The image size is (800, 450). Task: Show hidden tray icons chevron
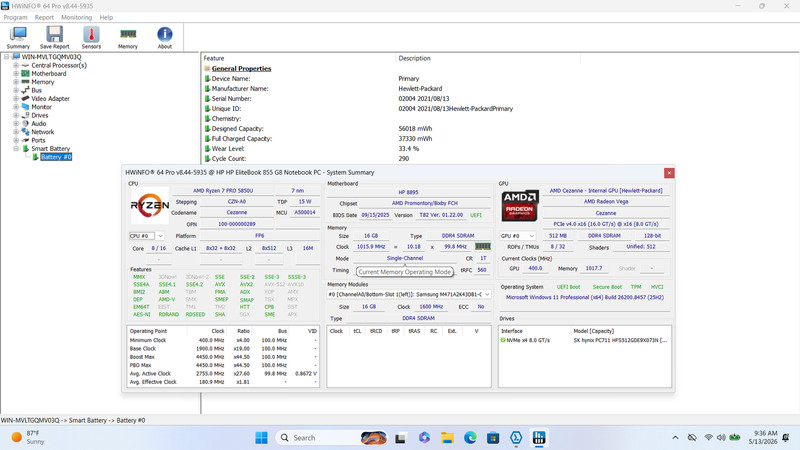coord(675,438)
